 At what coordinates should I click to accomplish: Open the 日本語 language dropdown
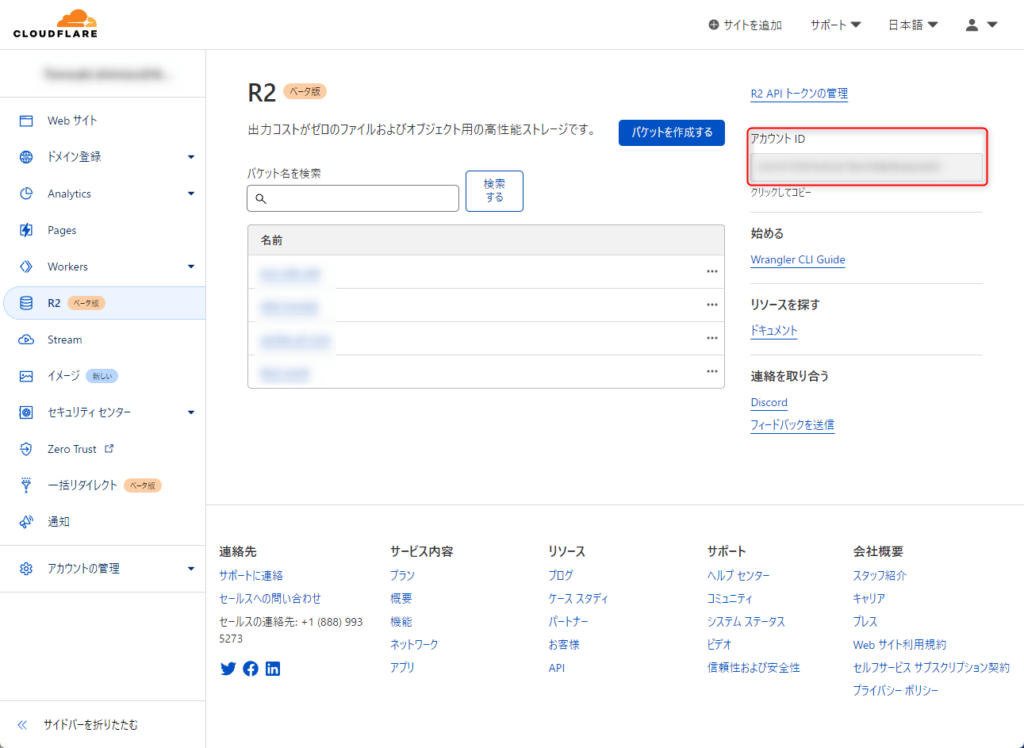point(913,25)
